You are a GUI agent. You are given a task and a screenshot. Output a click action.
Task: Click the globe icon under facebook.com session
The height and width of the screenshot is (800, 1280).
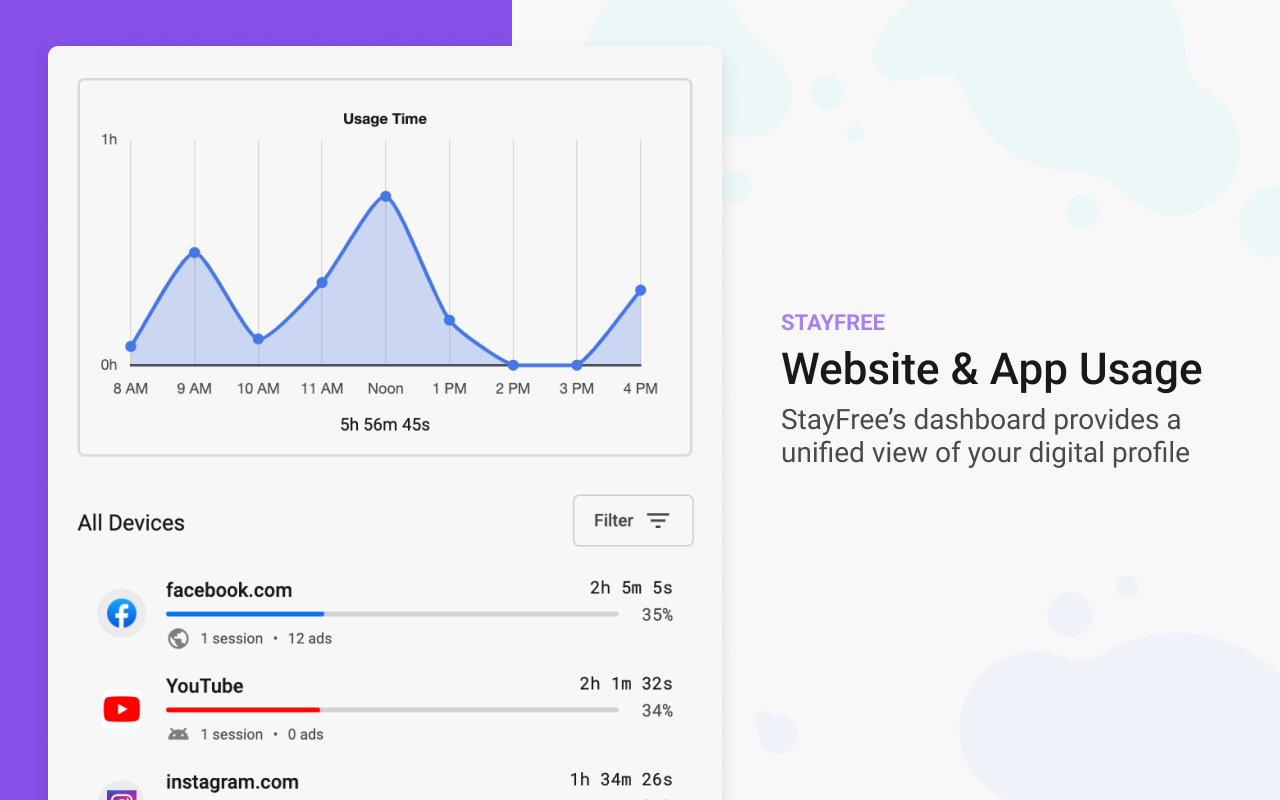coord(178,638)
